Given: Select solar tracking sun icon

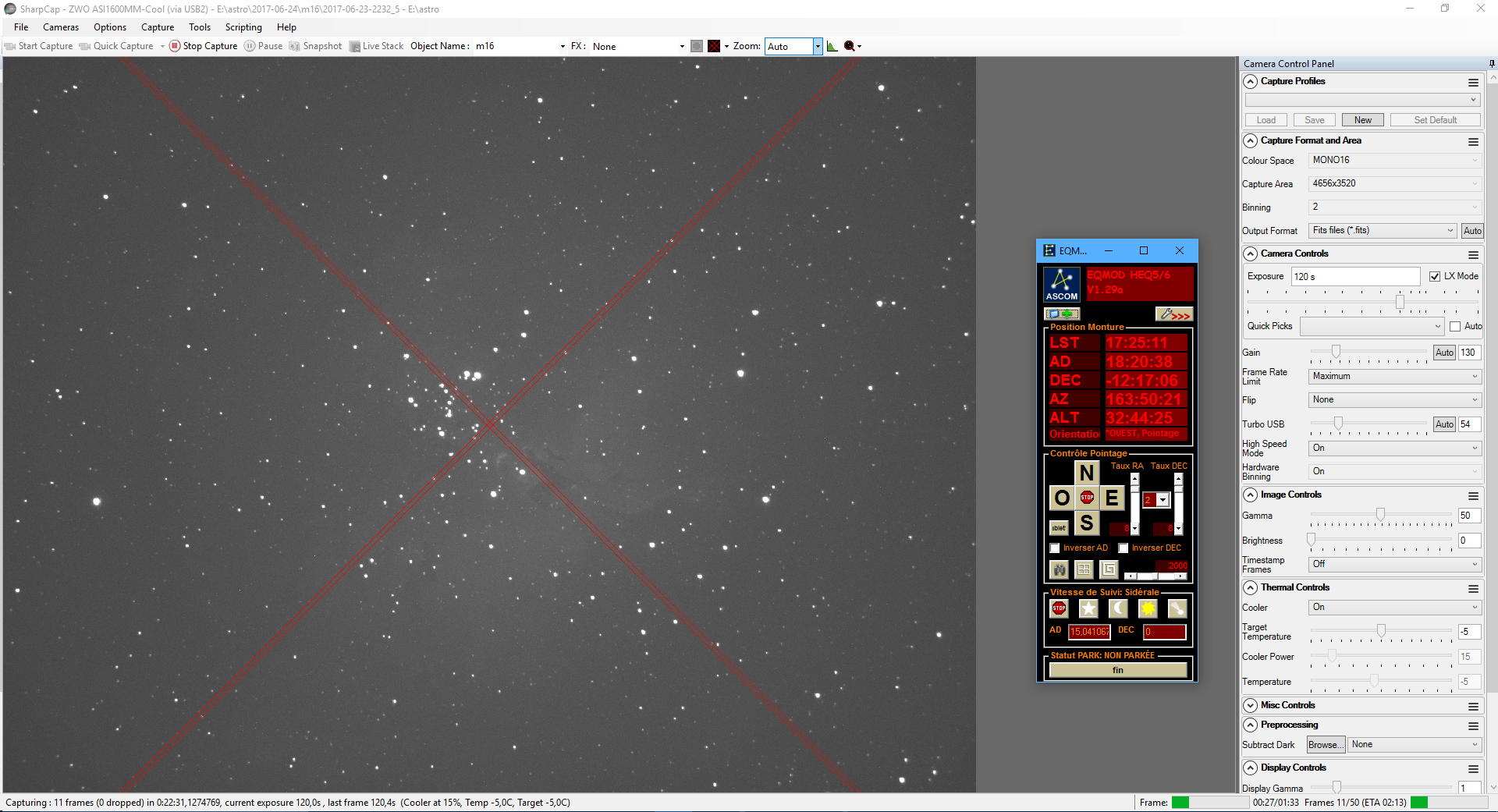Looking at the screenshot, I should click(x=1148, y=608).
